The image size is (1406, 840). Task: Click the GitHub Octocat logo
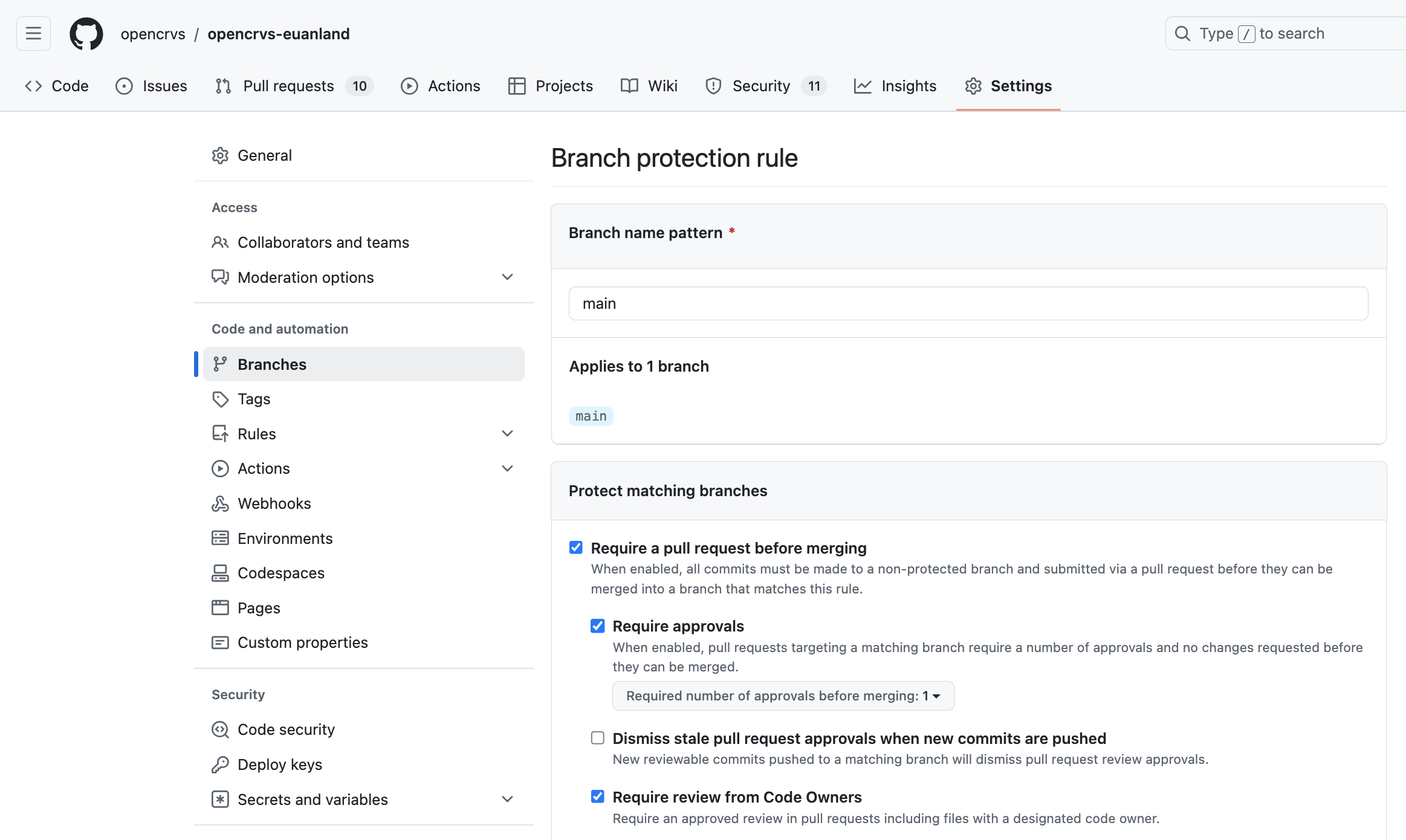[x=86, y=34]
